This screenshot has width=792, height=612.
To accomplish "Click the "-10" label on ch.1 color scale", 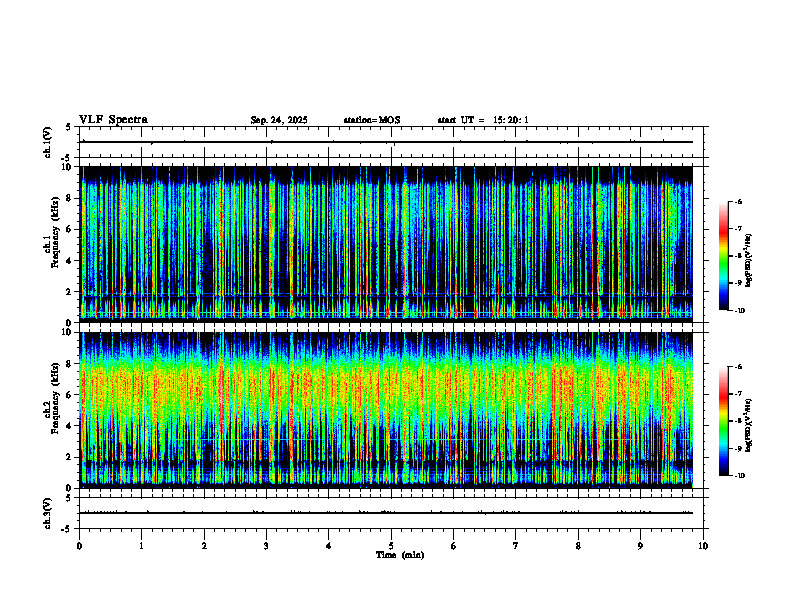I will point(739,311).
